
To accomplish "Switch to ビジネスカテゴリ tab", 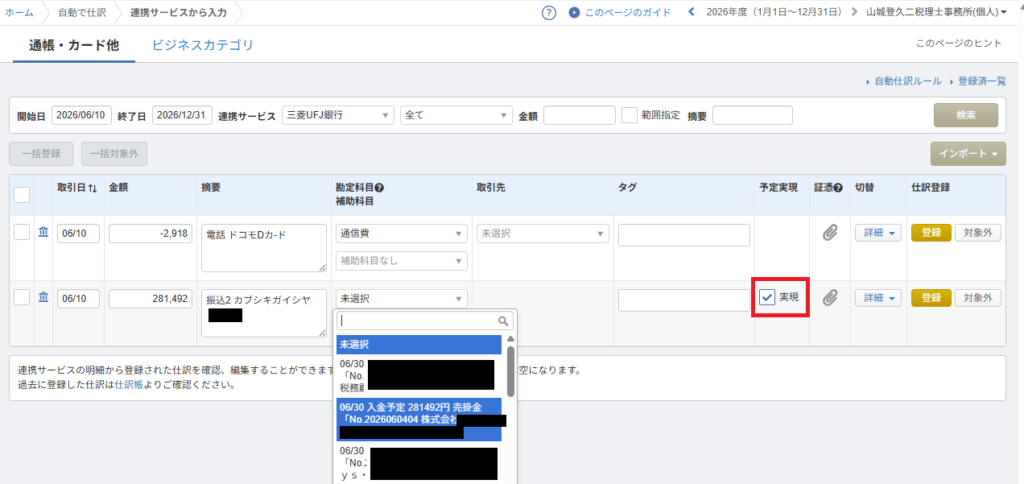I will coord(202,45).
